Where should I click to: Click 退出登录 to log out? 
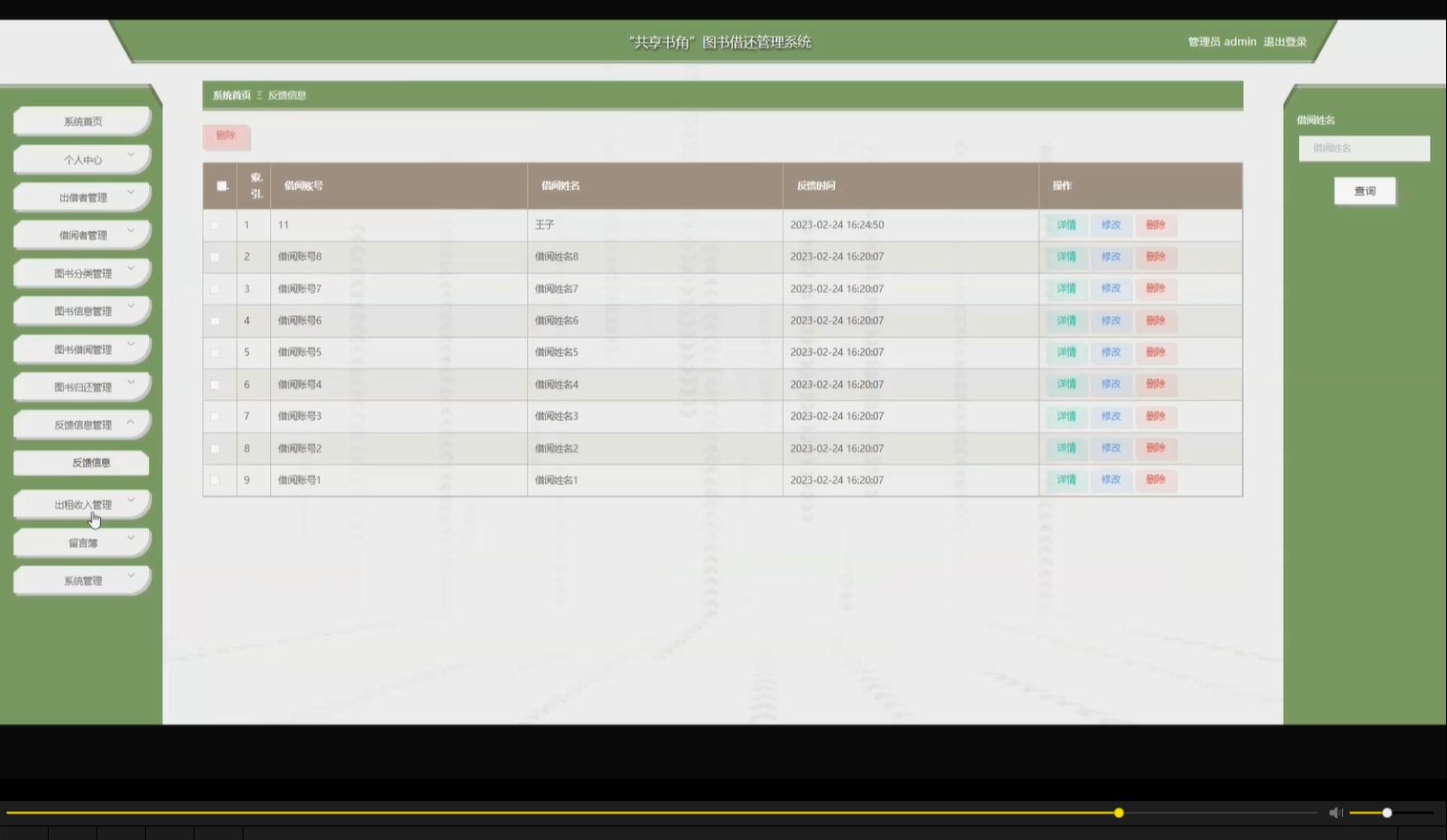1285,42
